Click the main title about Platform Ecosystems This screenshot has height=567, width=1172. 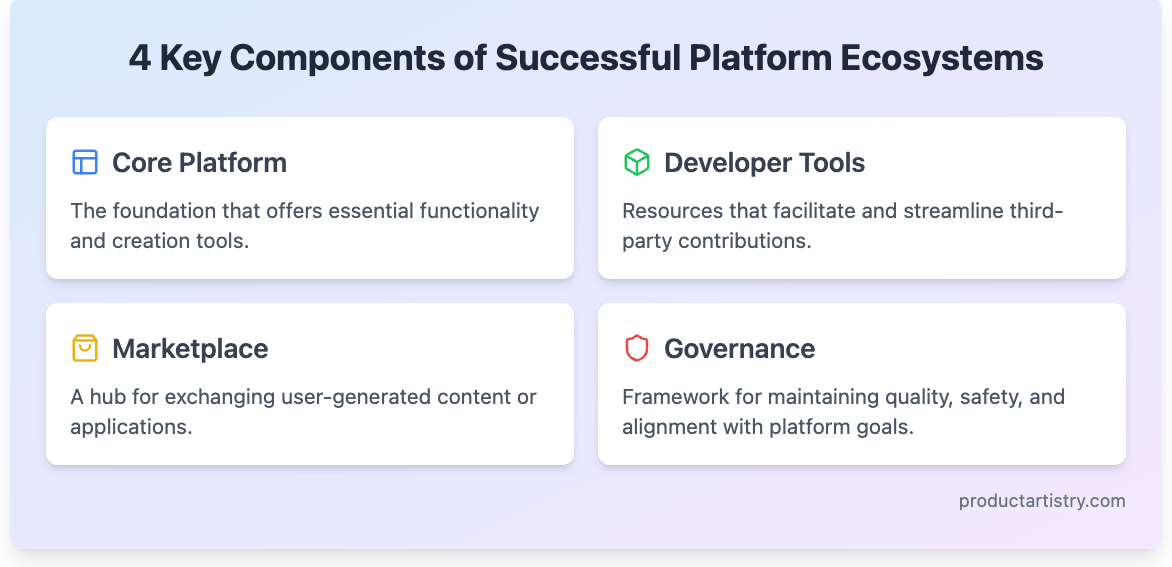586,58
